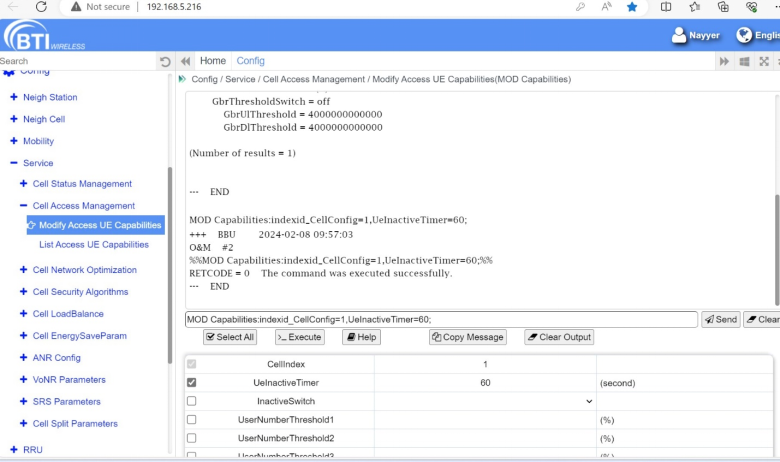Click the double-right tab scroll arrows
Viewport: 780px width, 462px height.
point(724,62)
